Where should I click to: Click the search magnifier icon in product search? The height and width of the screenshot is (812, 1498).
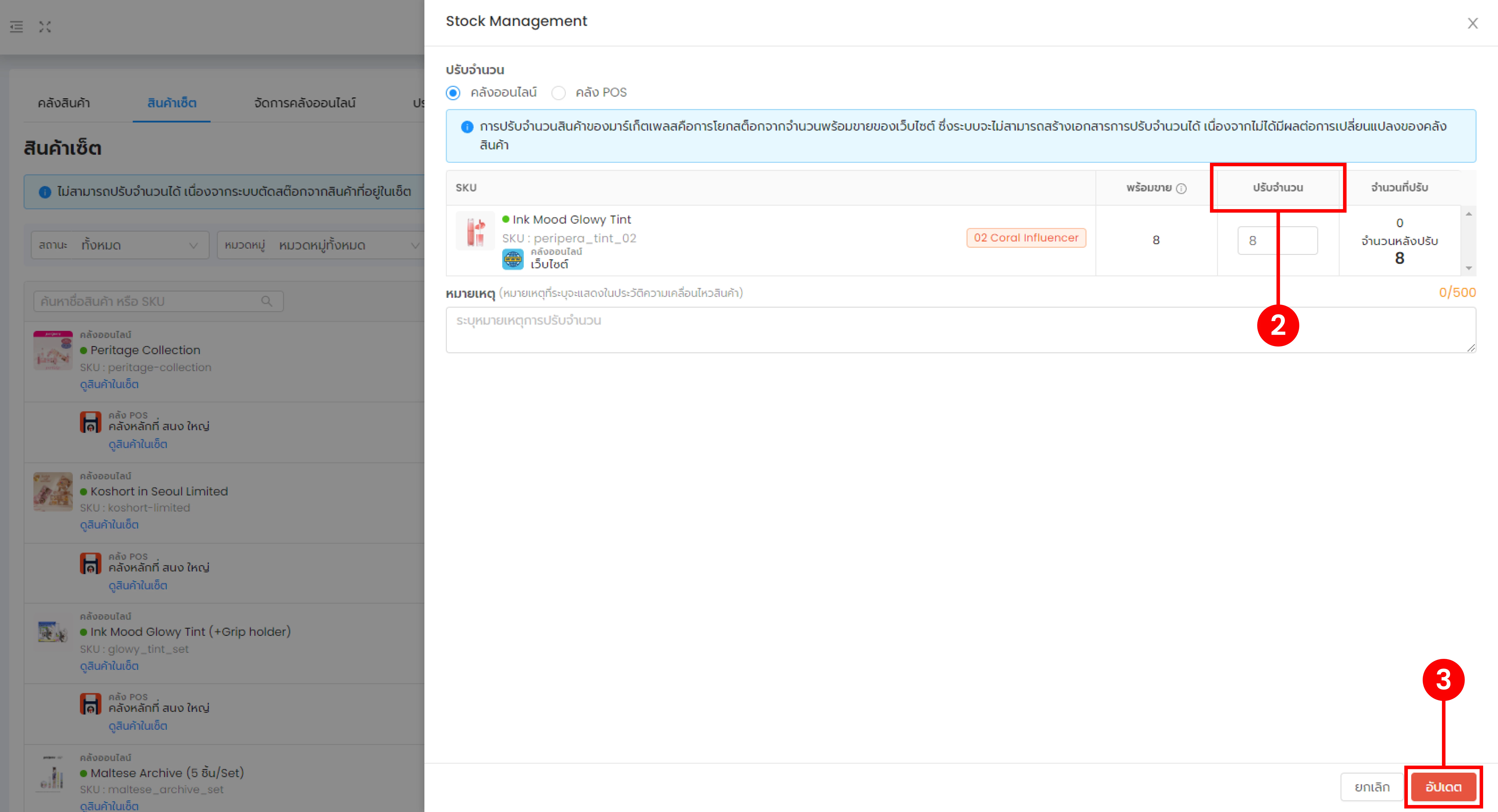tap(267, 301)
